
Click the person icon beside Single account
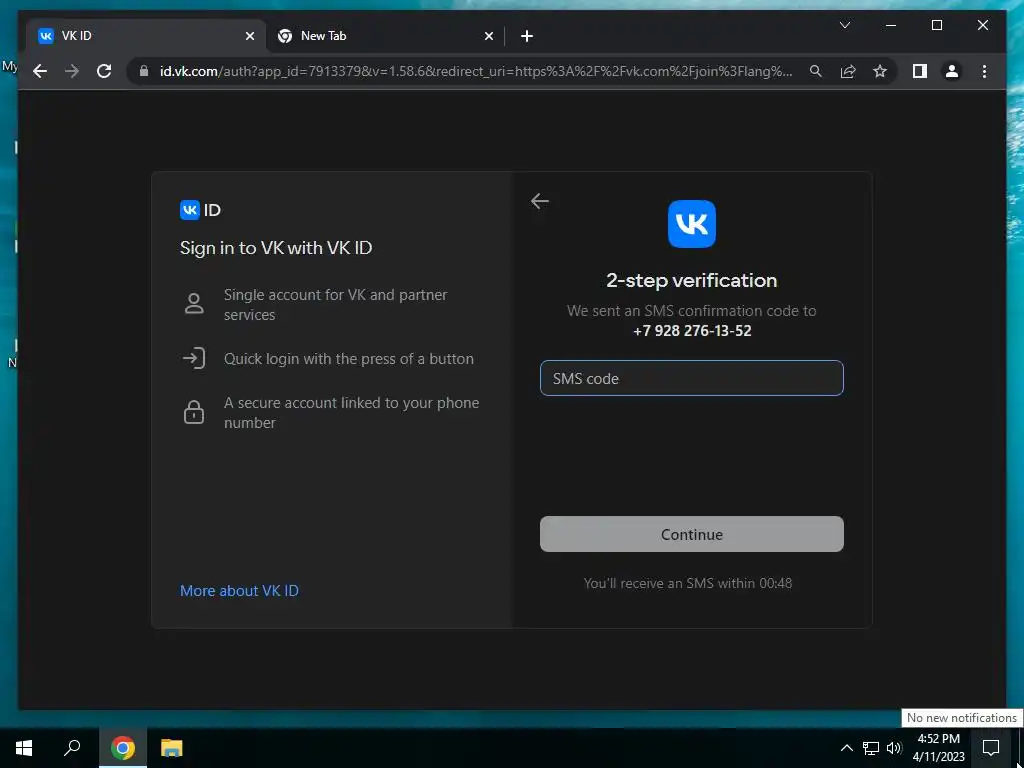click(x=194, y=304)
